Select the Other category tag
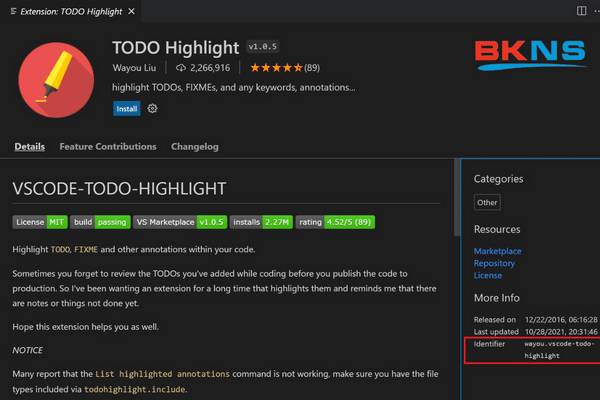This screenshot has width=600, height=400. tap(487, 202)
